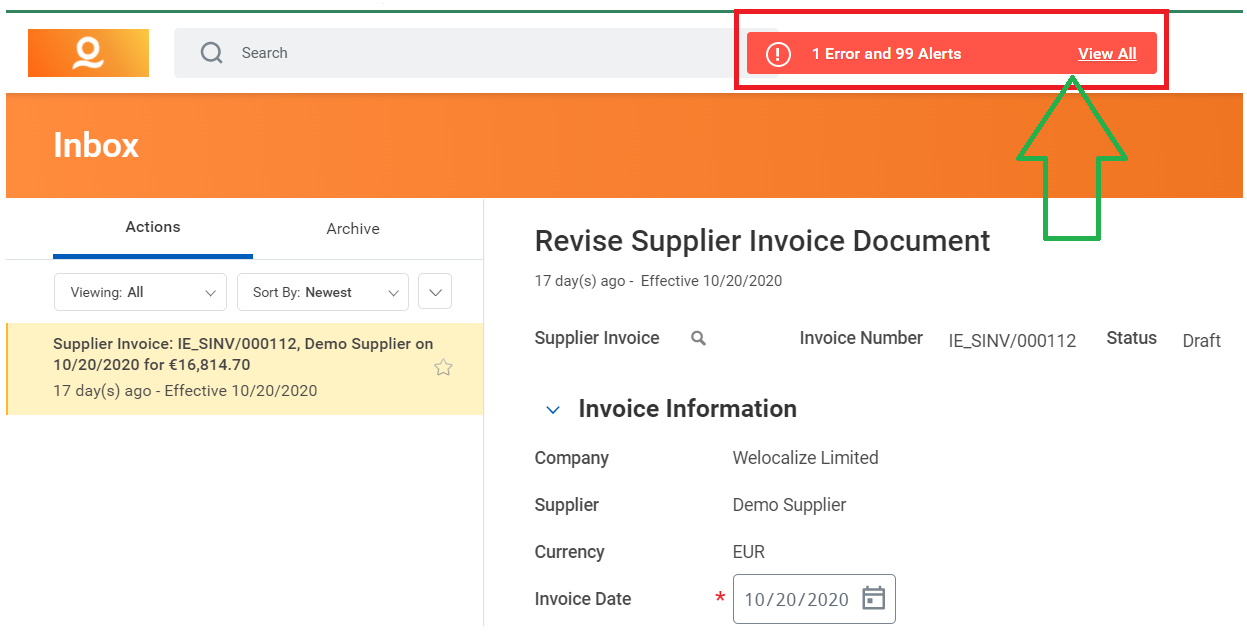Switch to the Archive tab
Viewport: 1247px width, 637px height.
[x=352, y=228]
